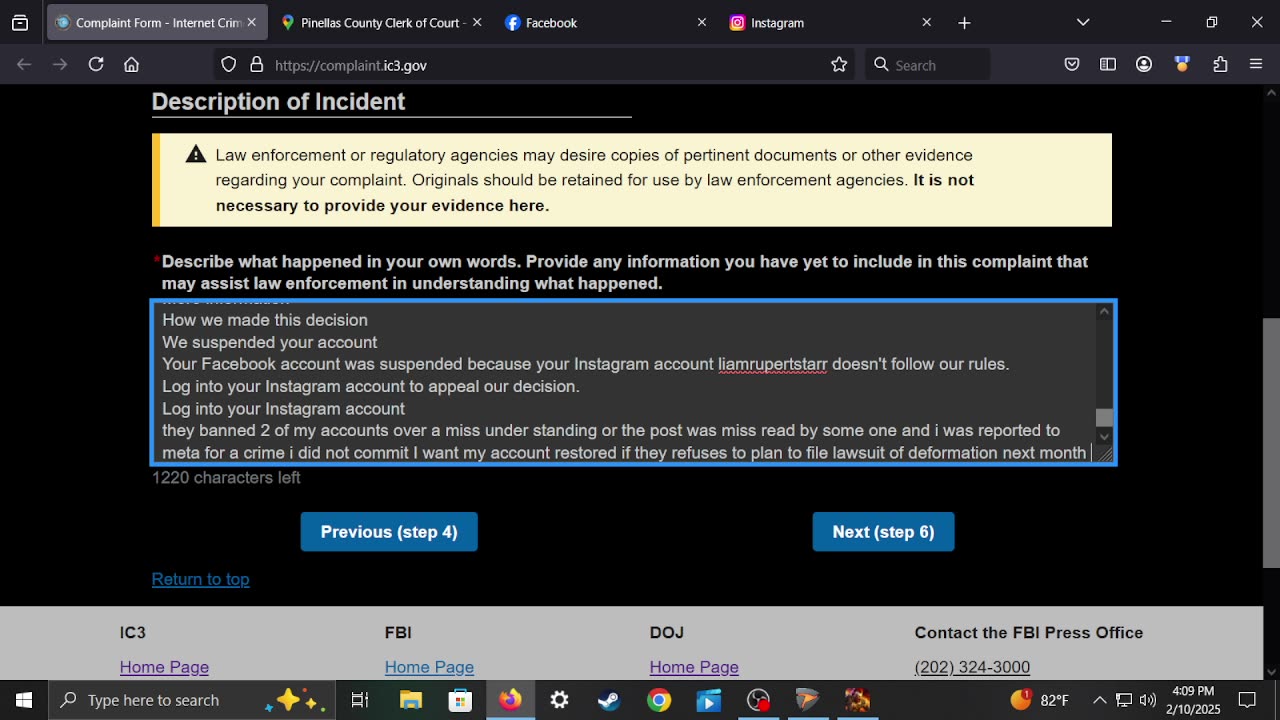Click the Previous (step 4) button

point(389,532)
